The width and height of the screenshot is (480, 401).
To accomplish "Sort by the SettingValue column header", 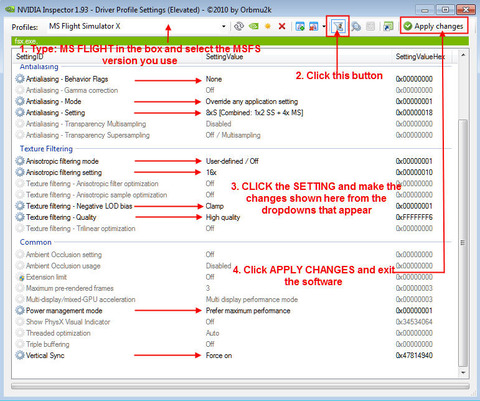I will point(224,57).
